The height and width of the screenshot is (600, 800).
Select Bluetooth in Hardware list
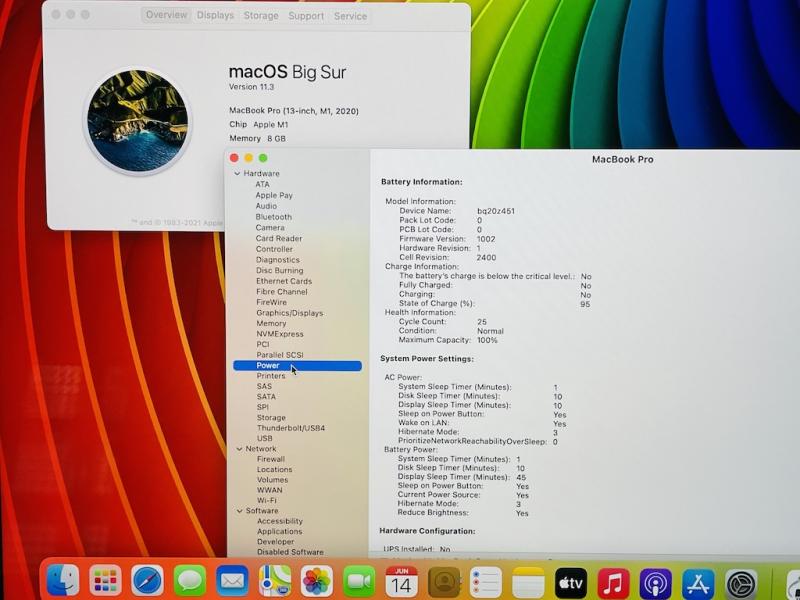274,217
